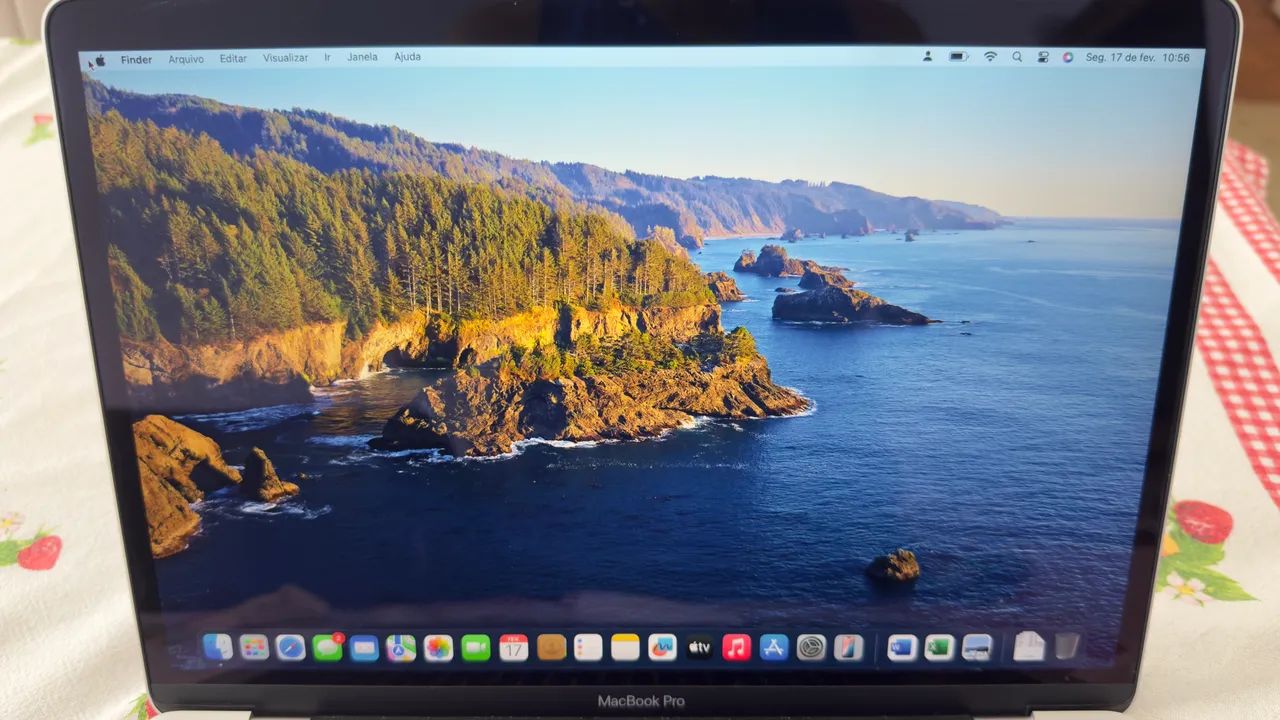The width and height of the screenshot is (1280, 720).
Task: Open the Apple TV app
Action: [x=699, y=647]
